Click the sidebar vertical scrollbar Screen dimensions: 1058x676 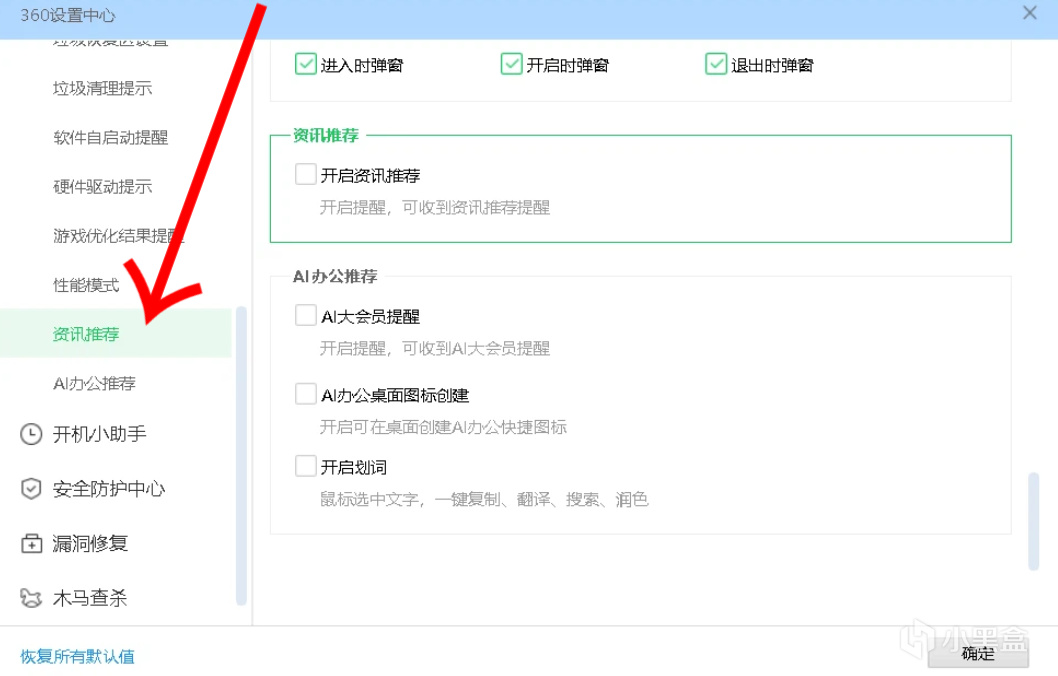point(241,455)
